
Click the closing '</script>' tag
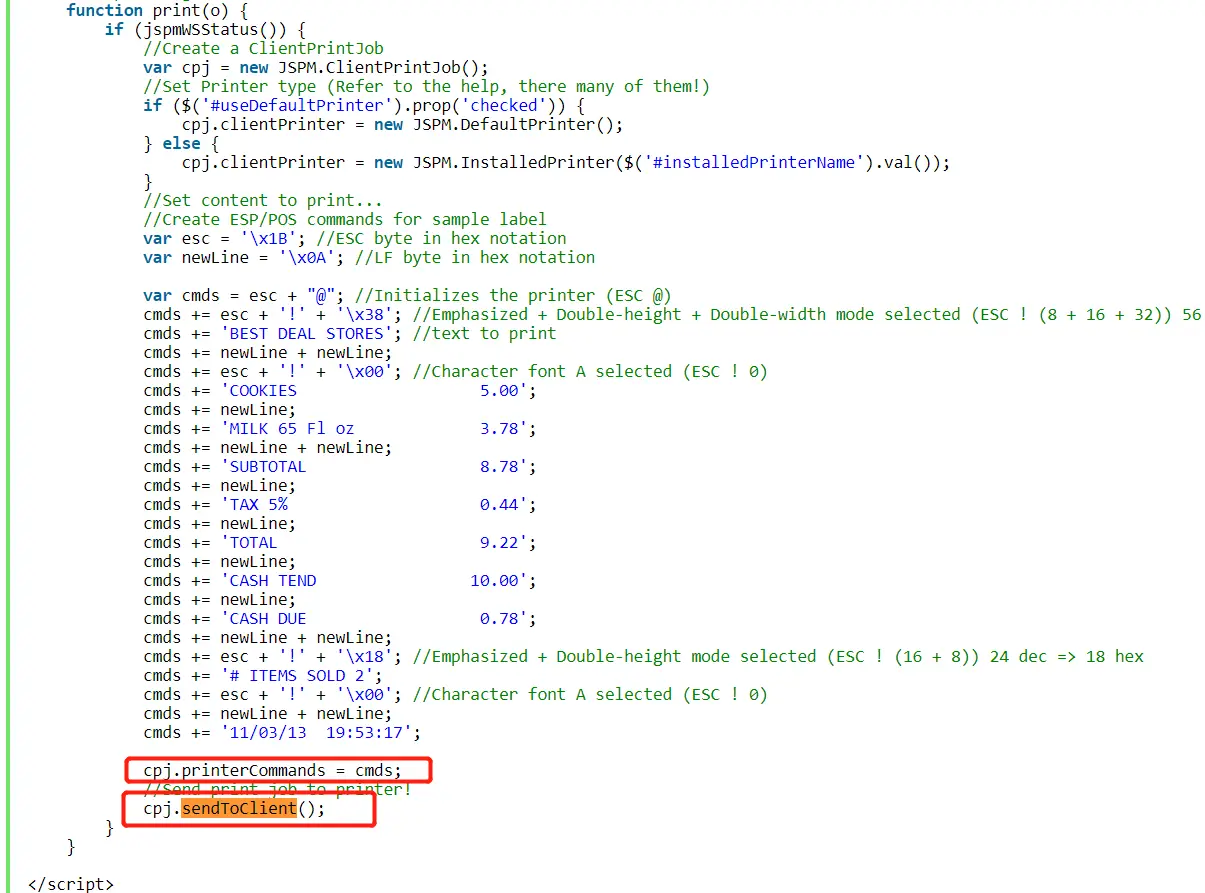point(71,884)
